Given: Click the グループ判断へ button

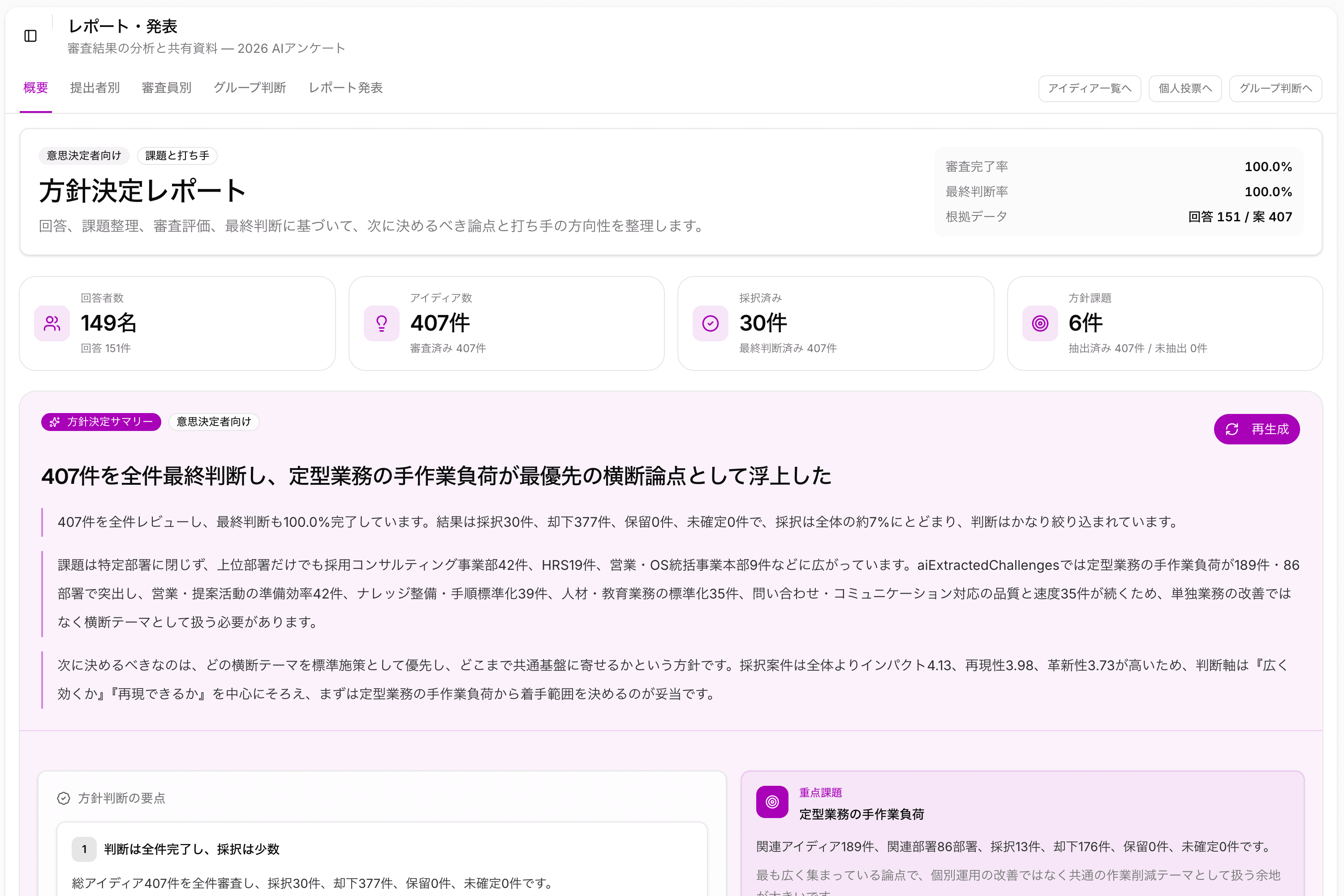Looking at the screenshot, I should (1275, 89).
